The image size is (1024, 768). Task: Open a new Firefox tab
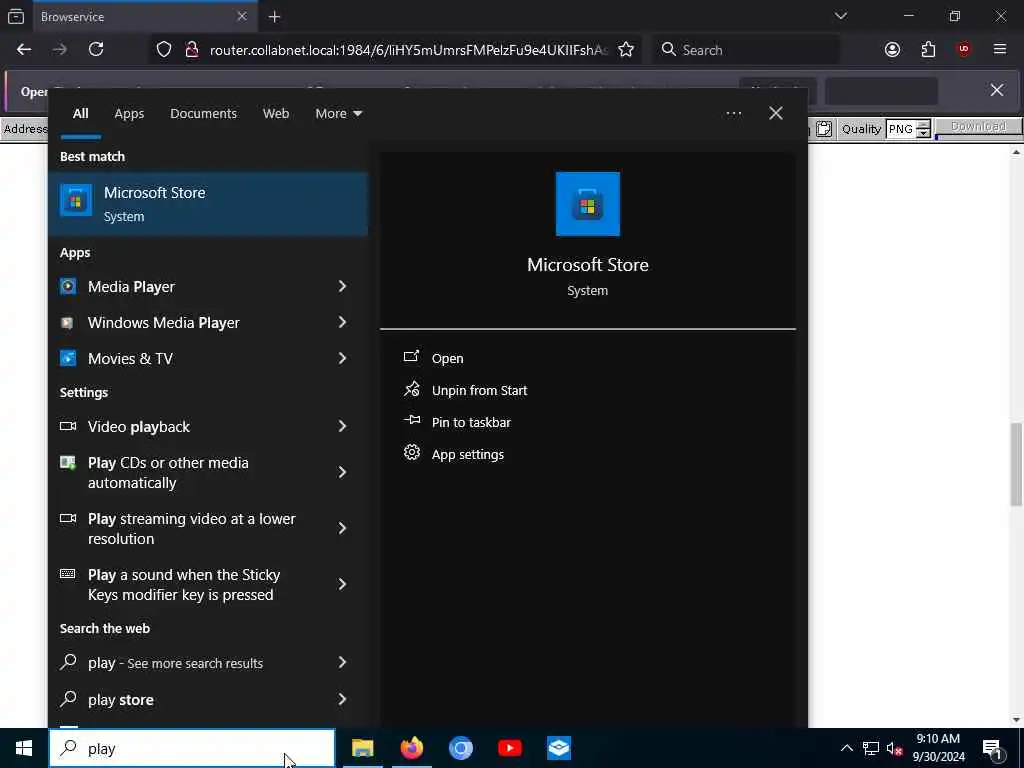274,17
